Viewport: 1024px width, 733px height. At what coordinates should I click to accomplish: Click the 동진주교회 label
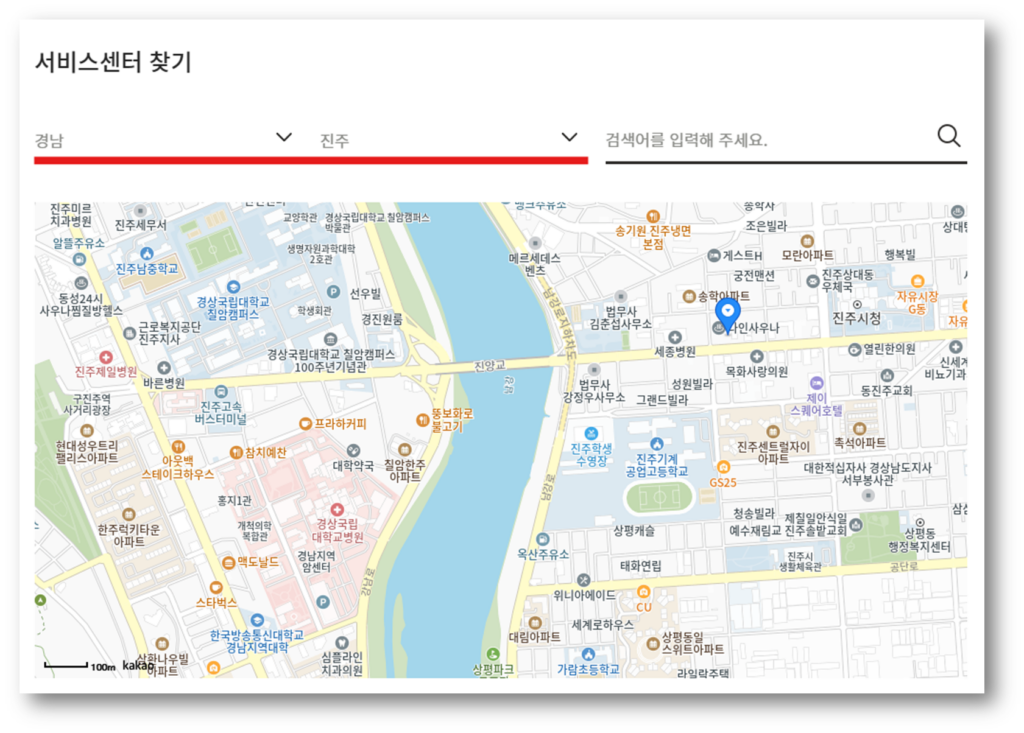click(x=886, y=391)
